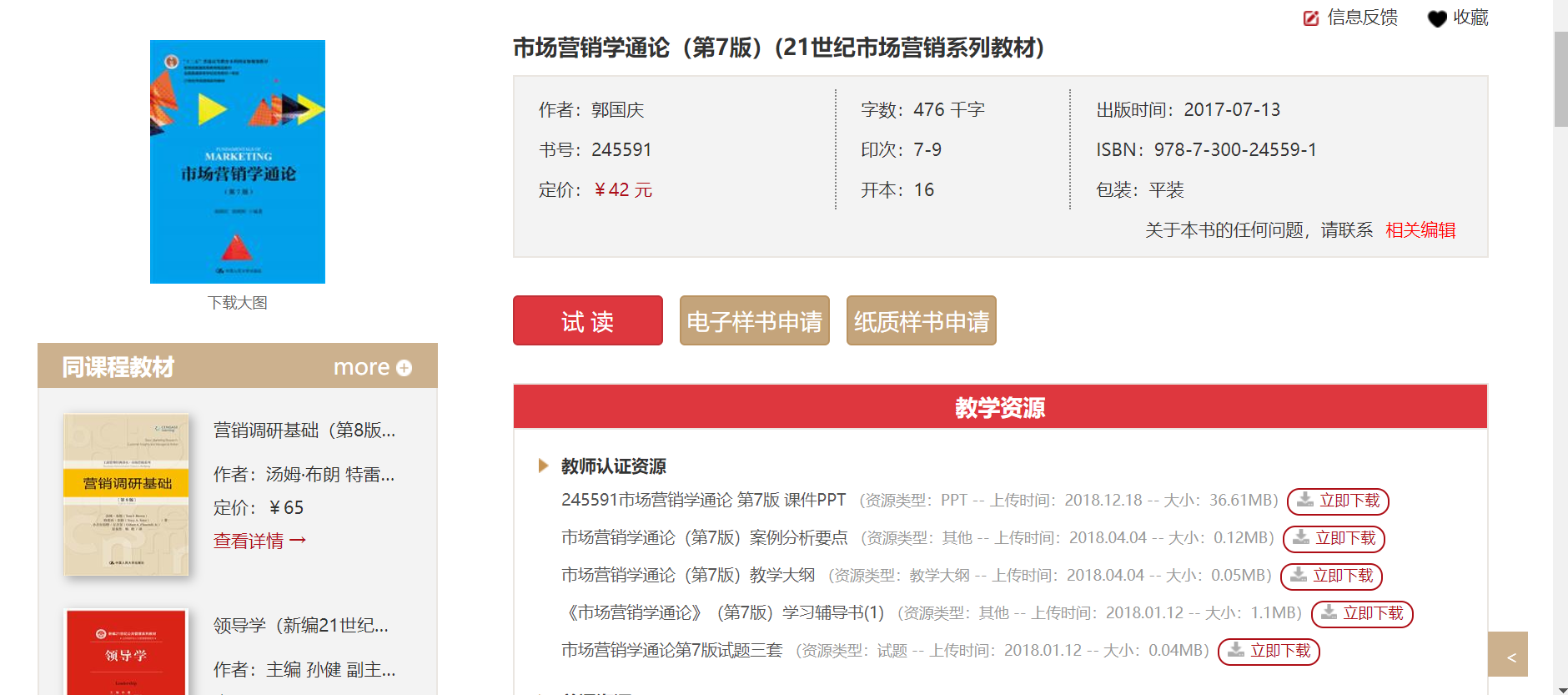Viewport: 1568px width, 695px height.
Task: Open the 营销调研基础 book cover thumbnail
Action: [x=126, y=495]
